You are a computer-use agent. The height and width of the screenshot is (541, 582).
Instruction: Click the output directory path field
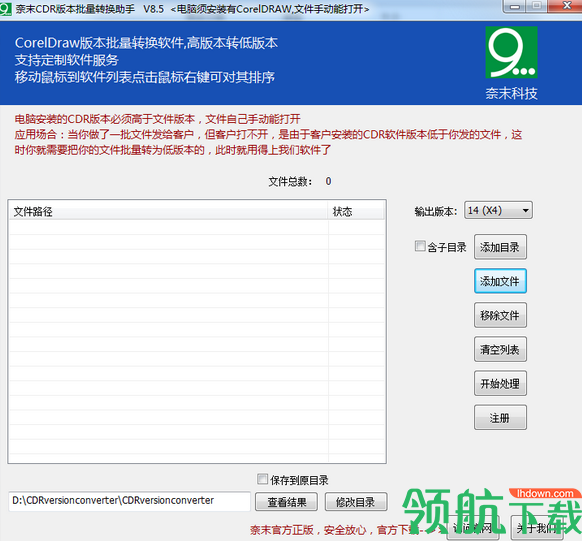pyautogui.click(x=129, y=501)
